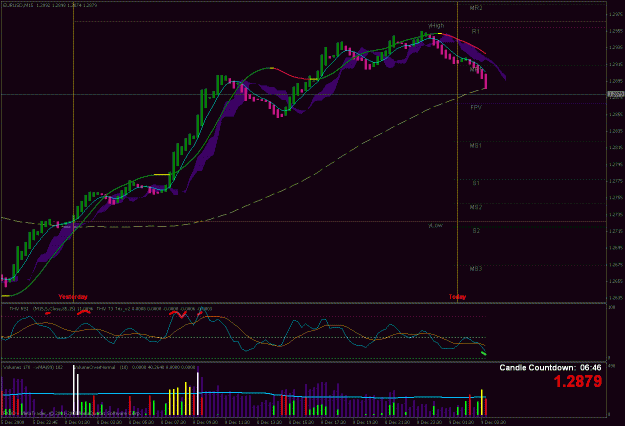Image resolution: width=625 pixels, height=426 pixels.
Task: Click the Candle Countdown 06:46 text
Action: point(550,367)
